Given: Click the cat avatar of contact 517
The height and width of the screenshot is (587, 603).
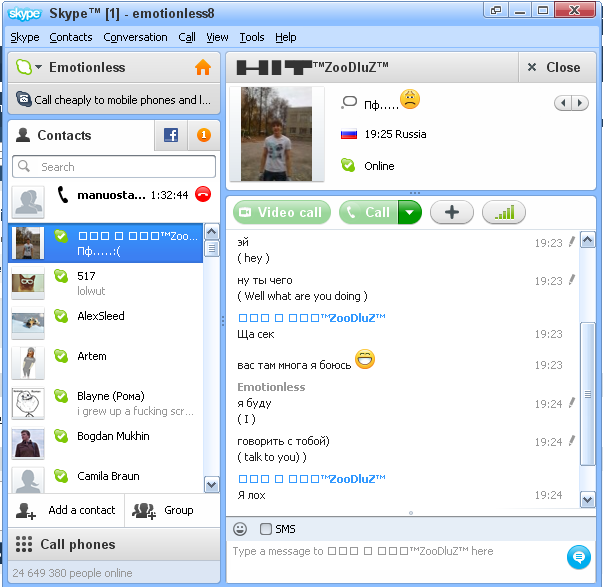Looking at the screenshot, I should 28,284.
